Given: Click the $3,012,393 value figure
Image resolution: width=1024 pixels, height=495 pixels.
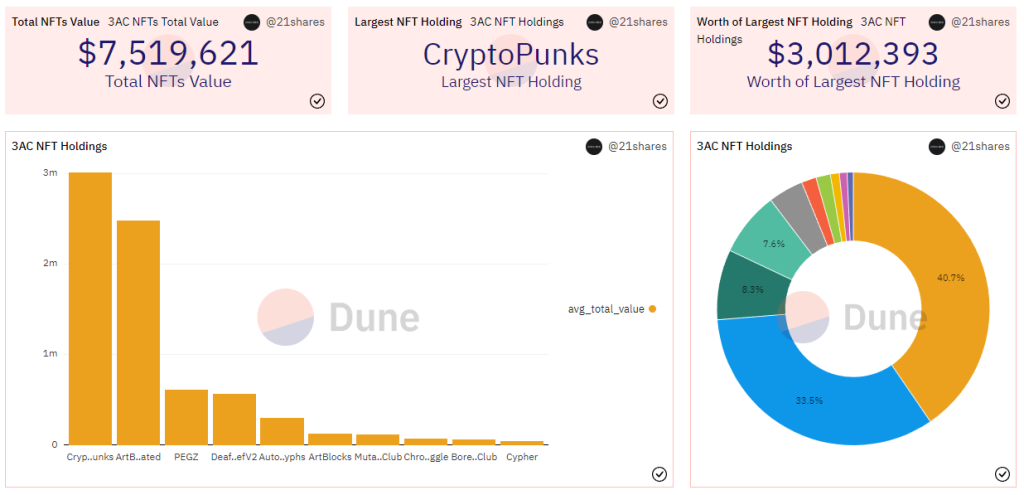Looking at the screenshot, I should [x=853, y=53].
